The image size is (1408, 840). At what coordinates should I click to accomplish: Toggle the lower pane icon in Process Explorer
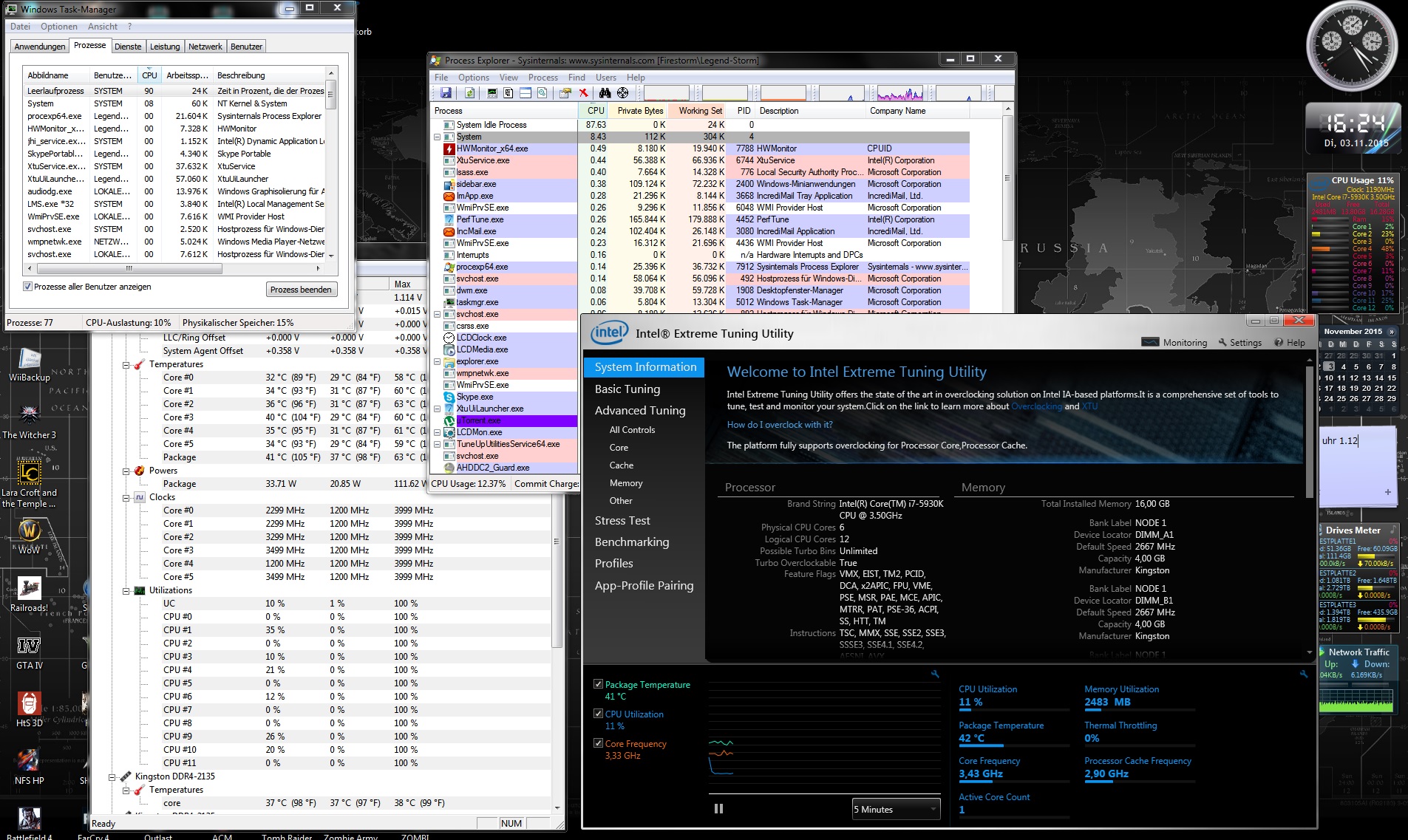point(526,93)
